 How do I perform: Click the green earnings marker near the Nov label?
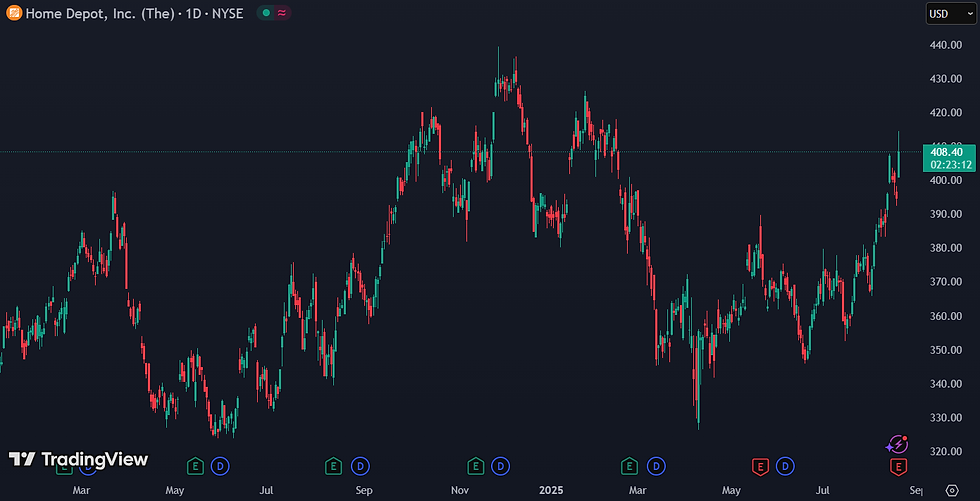click(x=476, y=465)
